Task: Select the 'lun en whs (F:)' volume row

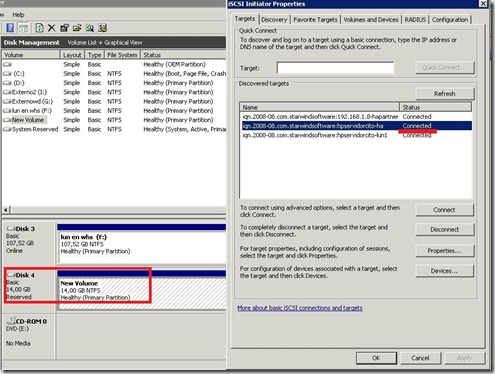Action: 114,111
